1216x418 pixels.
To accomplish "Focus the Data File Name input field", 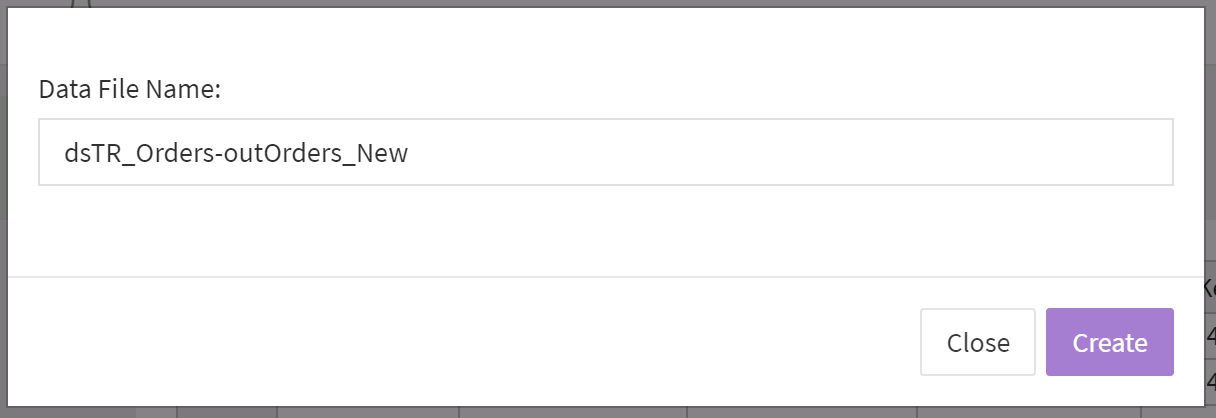I will (605, 152).
